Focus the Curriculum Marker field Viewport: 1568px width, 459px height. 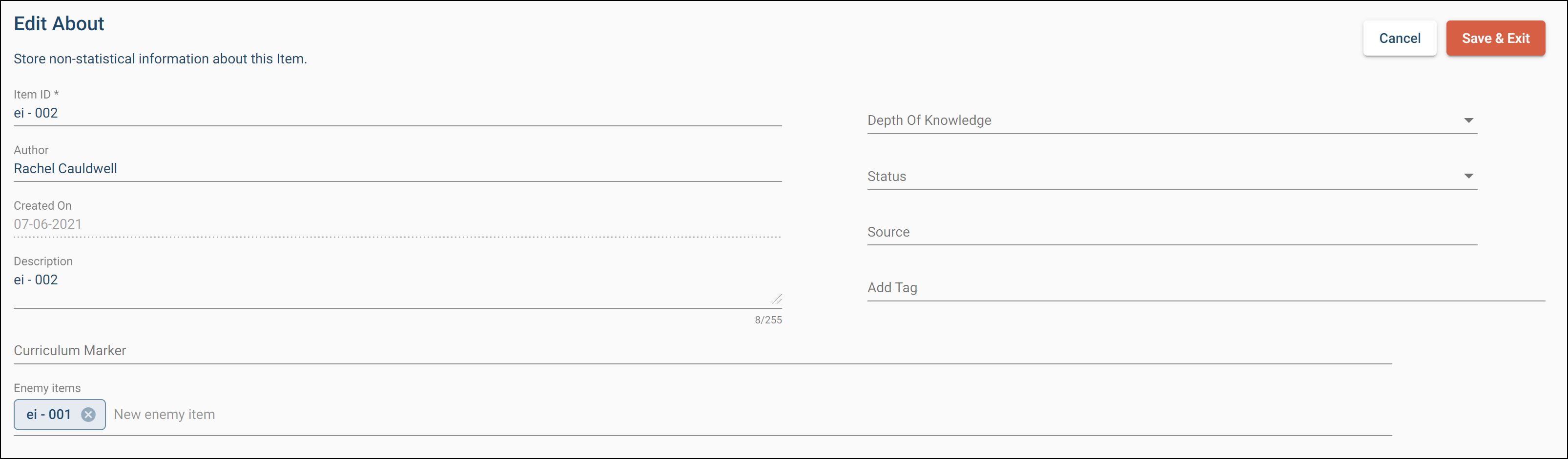(700, 351)
